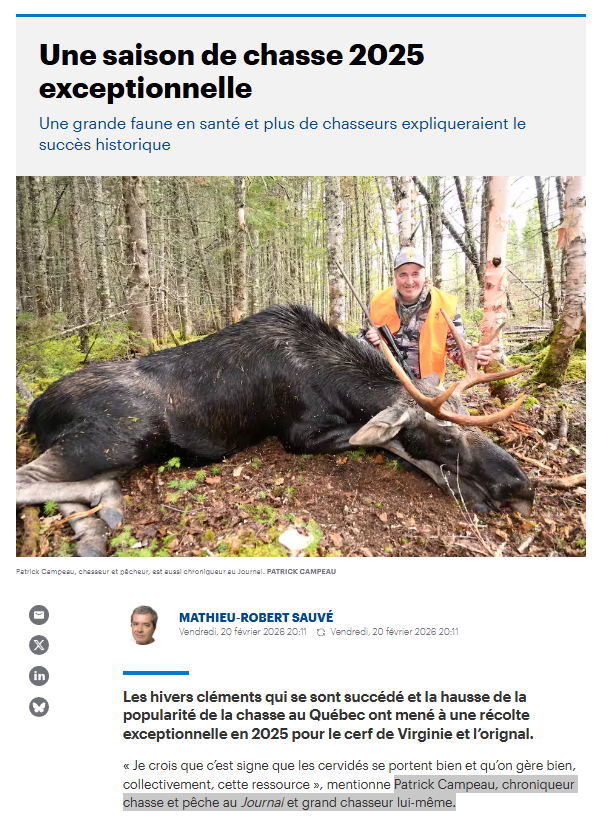The height and width of the screenshot is (825, 608).
Task: Share article on LinkedIn icon
Action: pyautogui.click(x=39, y=676)
